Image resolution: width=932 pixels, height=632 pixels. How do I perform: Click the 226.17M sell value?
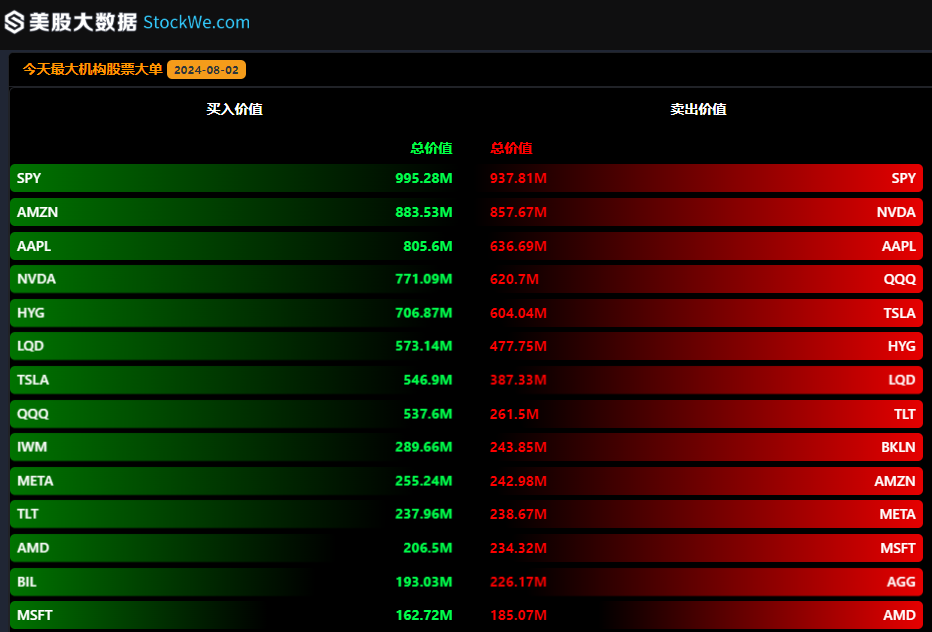click(x=518, y=581)
